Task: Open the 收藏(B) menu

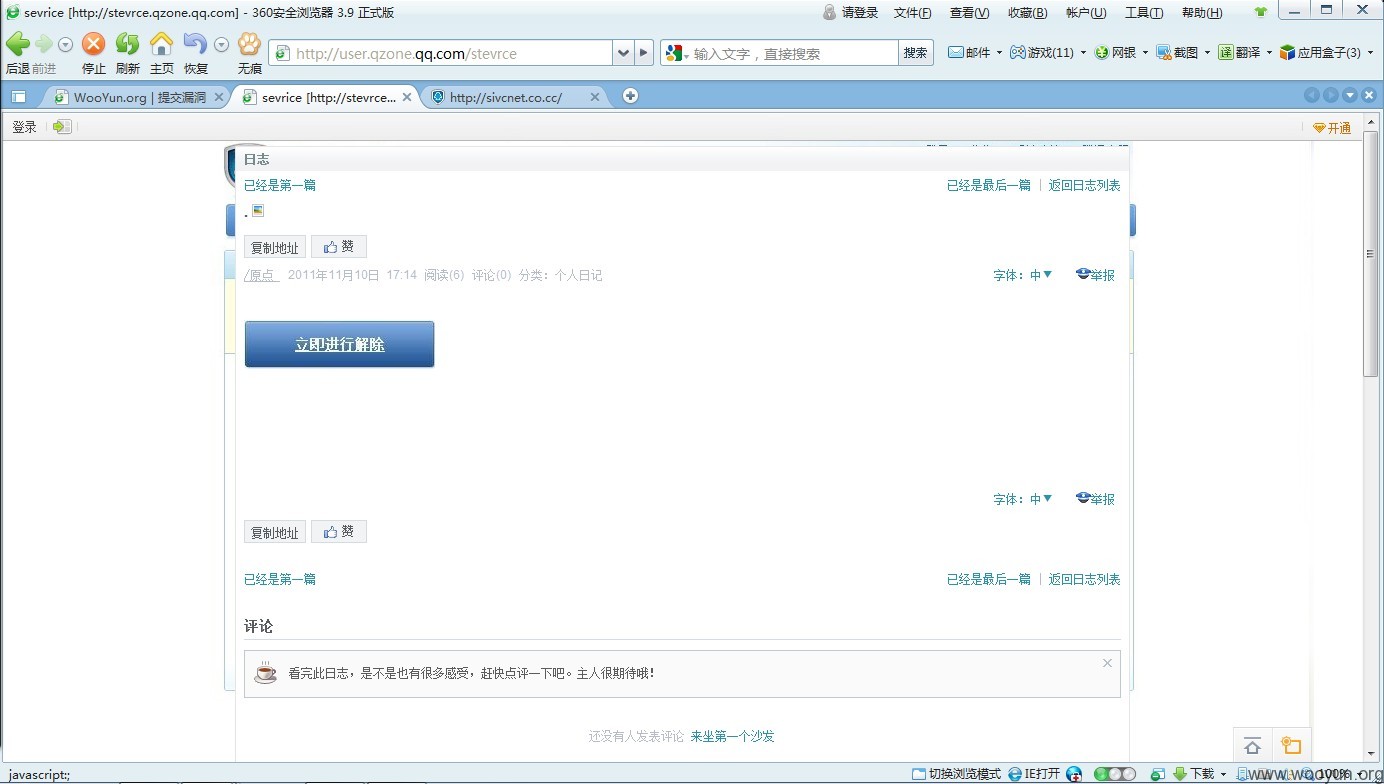Action: (x=1027, y=13)
